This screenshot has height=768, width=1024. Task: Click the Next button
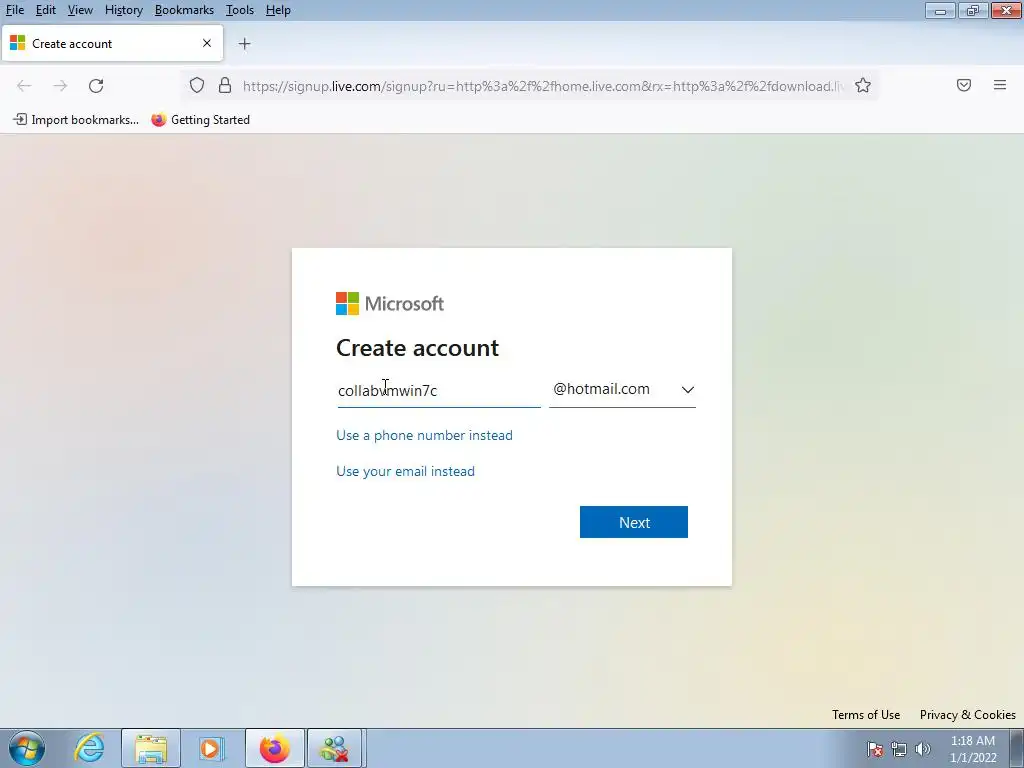click(x=633, y=522)
